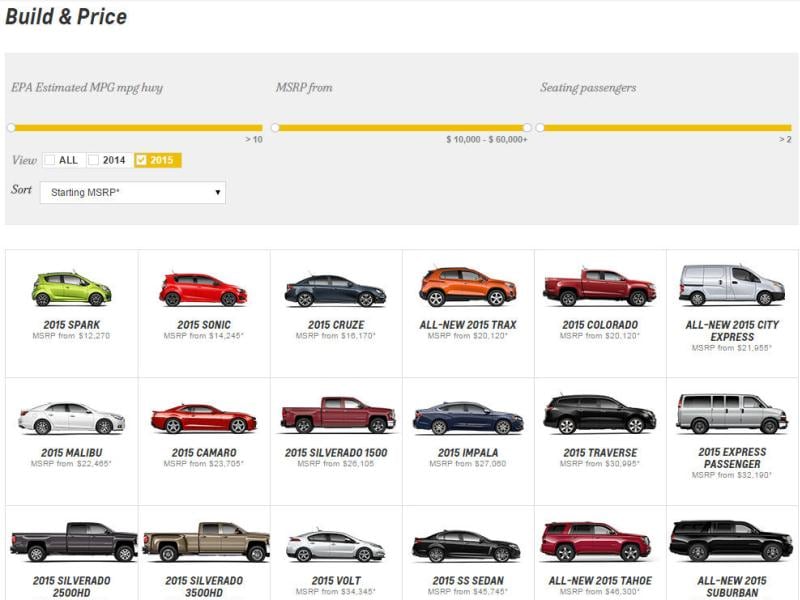Select the 2015 Silverado 1500 truck image
Viewport: 800px width, 600px height.
[x=337, y=415]
